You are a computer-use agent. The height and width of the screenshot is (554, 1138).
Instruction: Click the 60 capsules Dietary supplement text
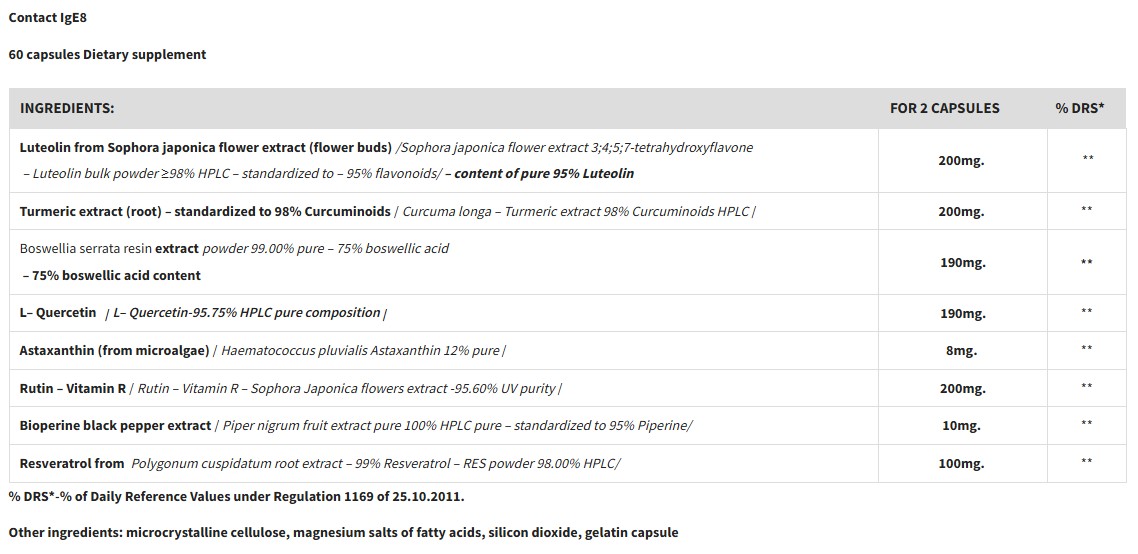tap(107, 55)
